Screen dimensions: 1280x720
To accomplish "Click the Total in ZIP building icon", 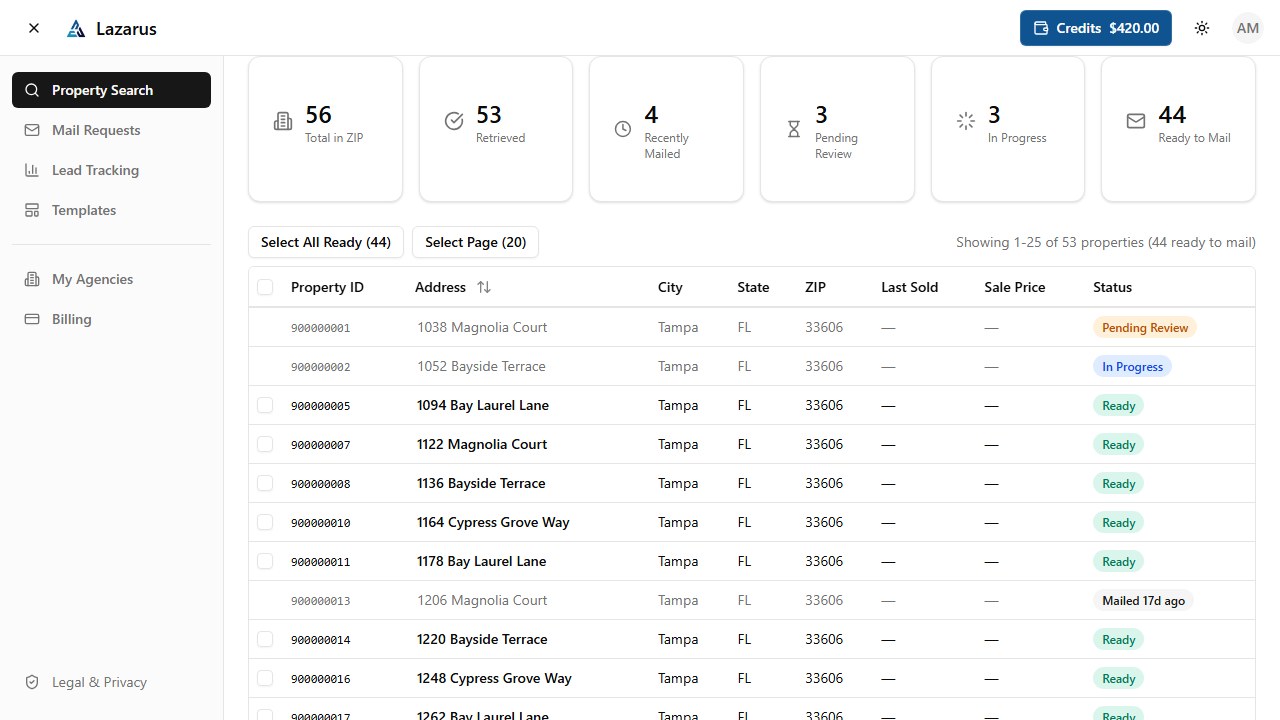I will 283,121.
